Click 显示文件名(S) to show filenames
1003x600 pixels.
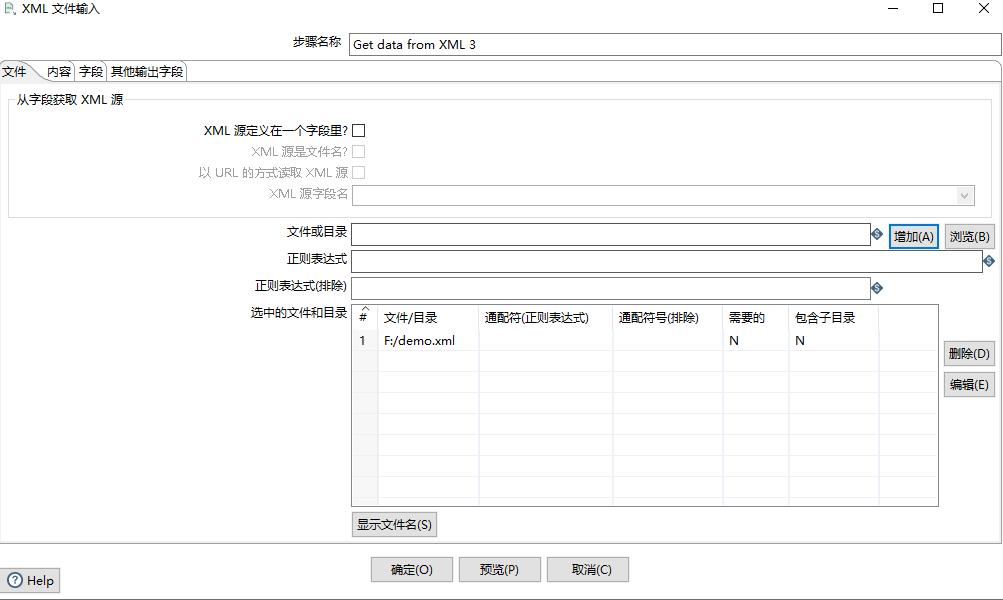394,524
